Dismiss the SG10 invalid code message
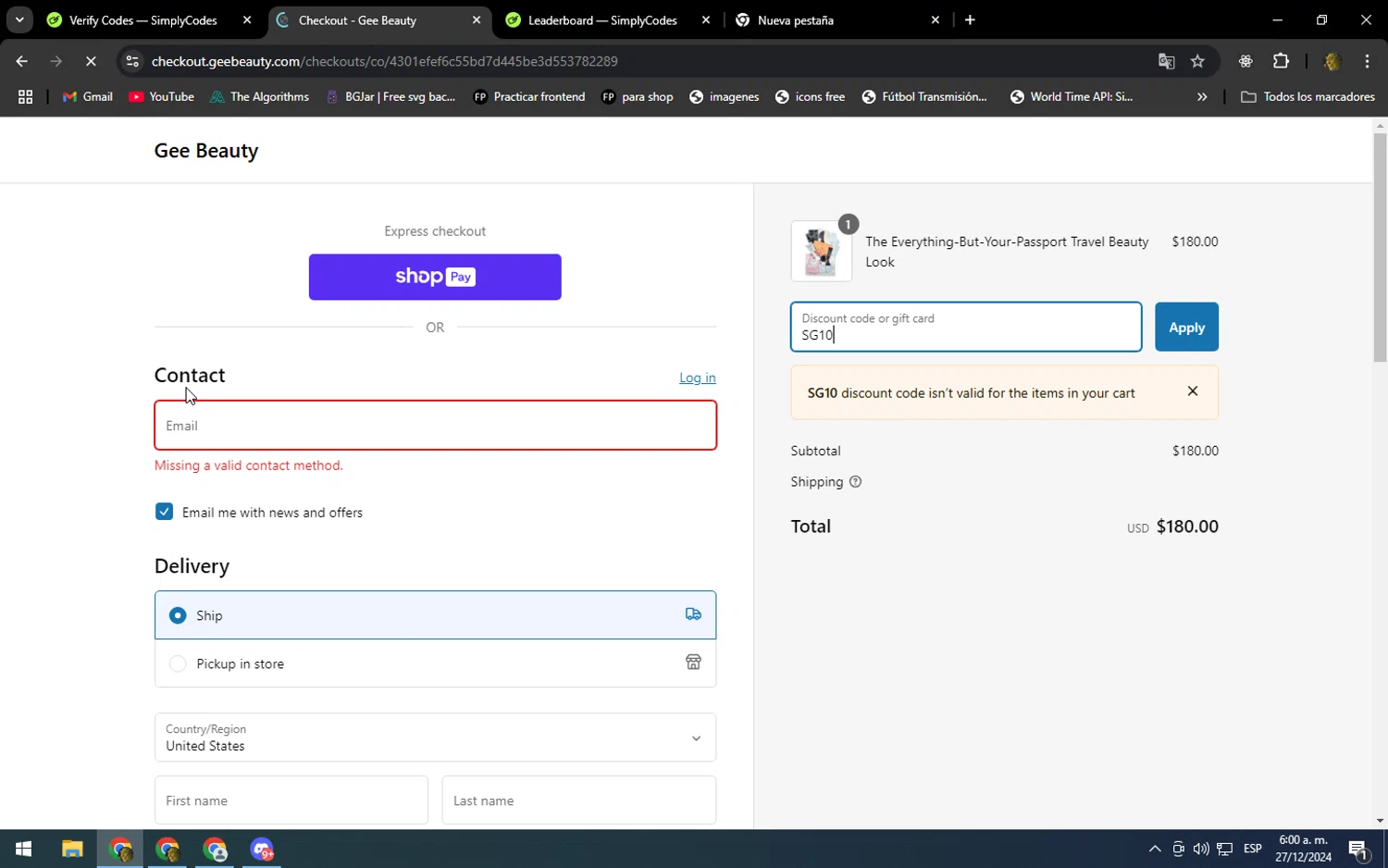This screenshot has width=1388, height=868. click(1192, 391)
